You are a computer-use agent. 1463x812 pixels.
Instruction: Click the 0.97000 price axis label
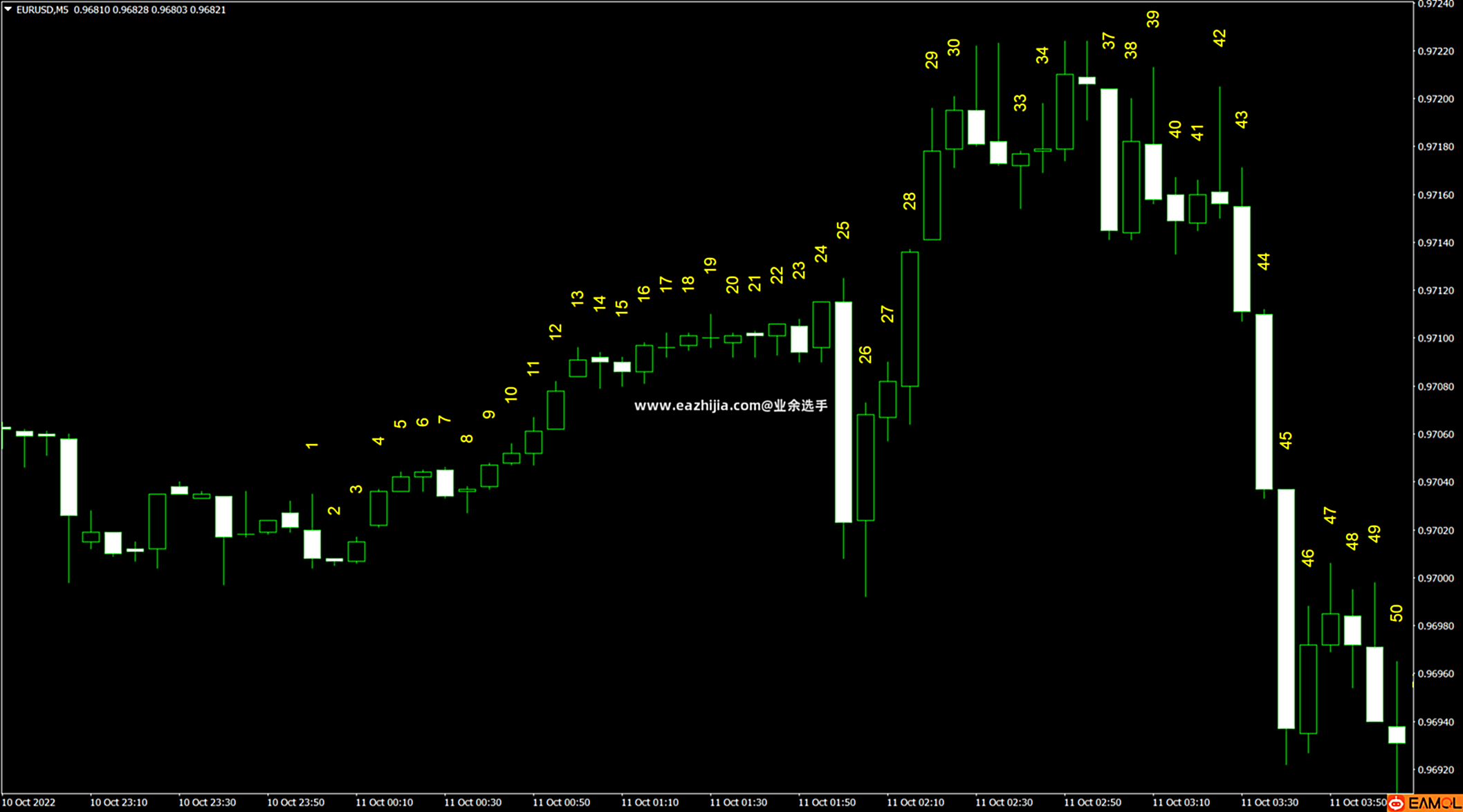point(1436,578)
